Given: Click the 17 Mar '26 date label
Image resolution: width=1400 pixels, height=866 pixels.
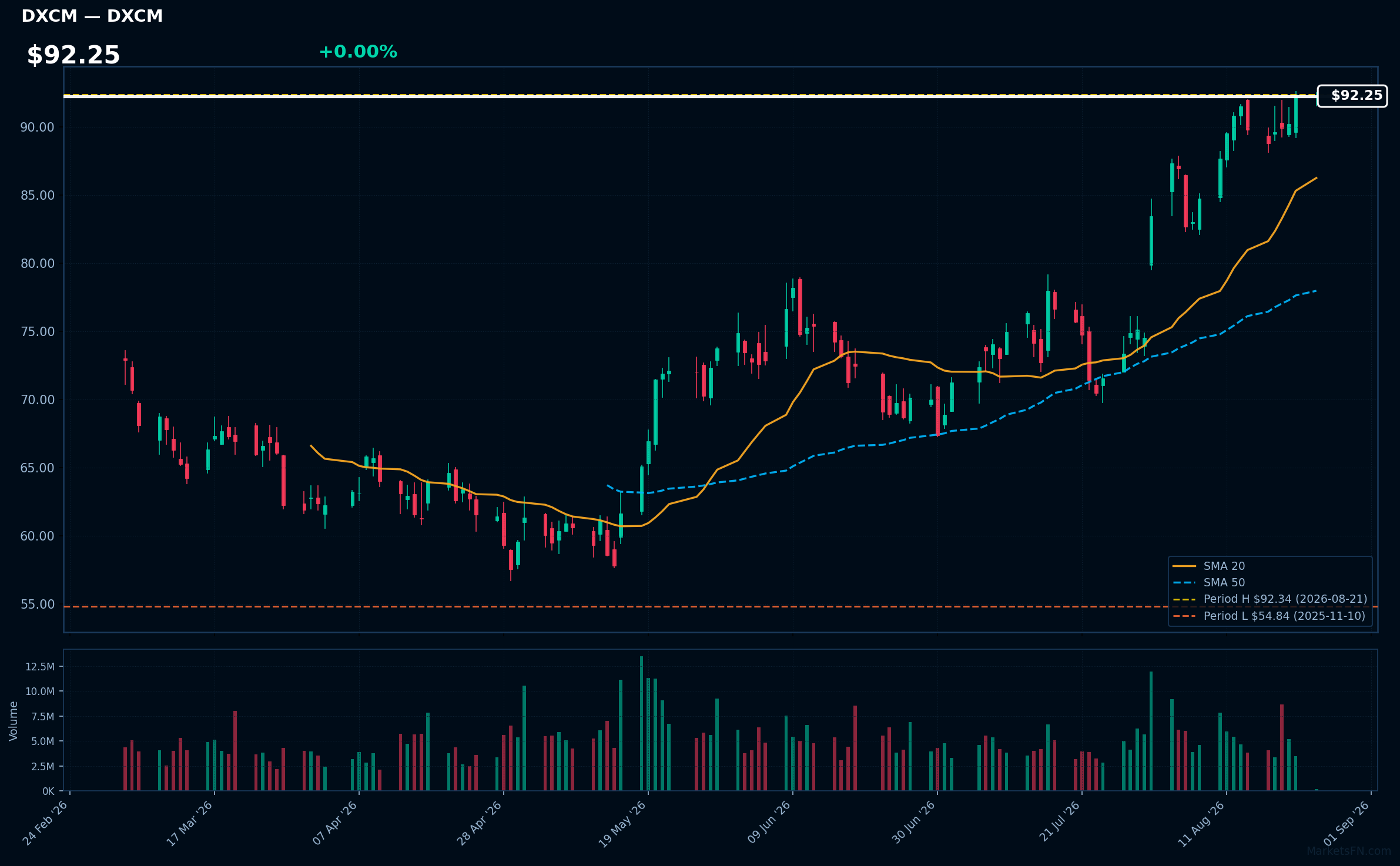Looking at the screenshot, I should click(x=189, y=823).
